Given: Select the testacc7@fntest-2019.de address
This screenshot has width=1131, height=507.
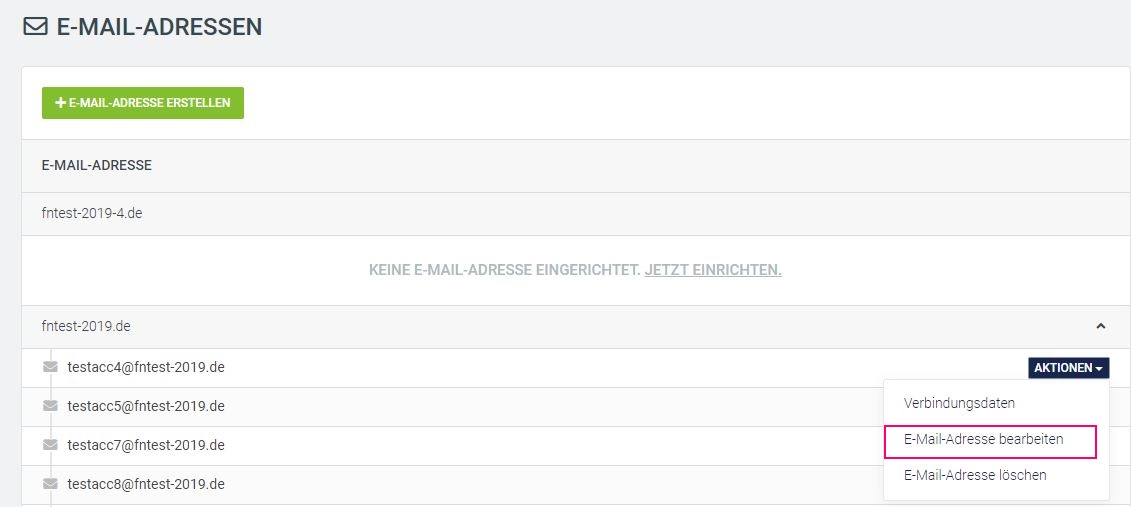Looking at the screenshot, I should pyautogui.click(x=146, y=445).
